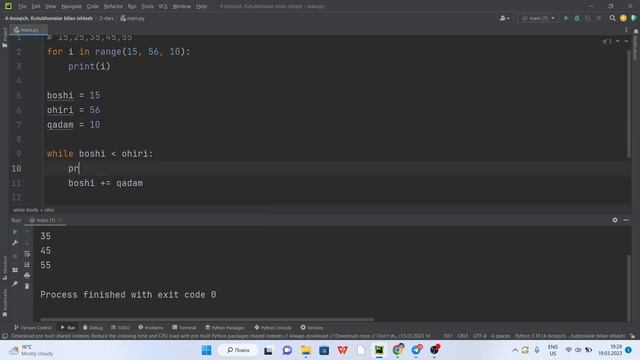Click the '4 spaces' indent status entry
Image resolution: width=640 pixels, height=360 pixels.
coord(500,336)
